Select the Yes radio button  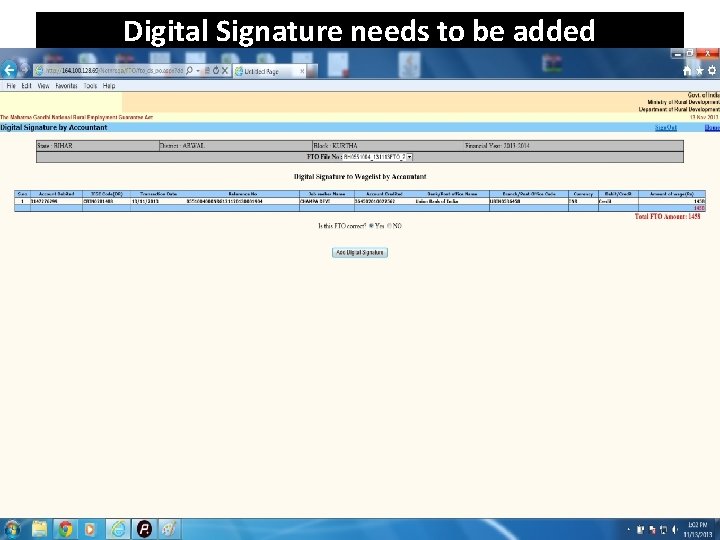[x=371, y=225]
